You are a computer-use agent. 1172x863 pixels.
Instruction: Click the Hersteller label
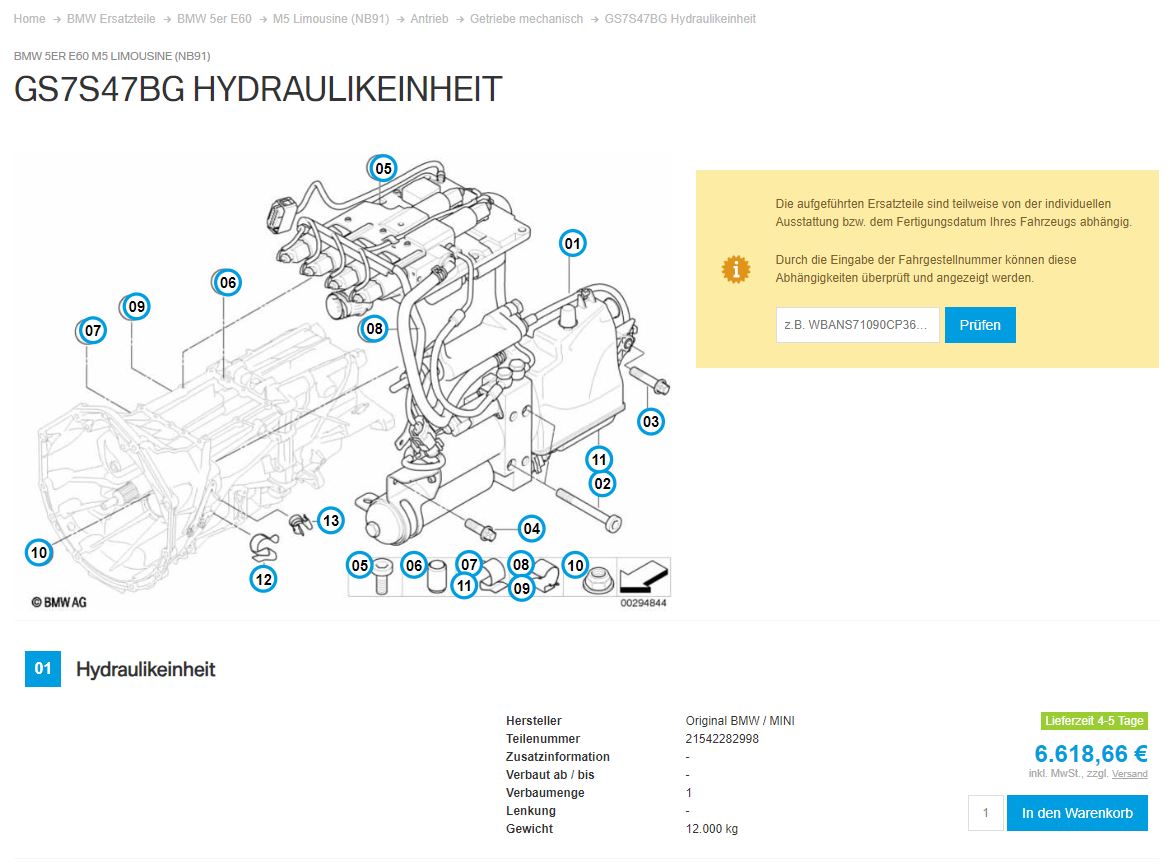click(x=534, y=721)
